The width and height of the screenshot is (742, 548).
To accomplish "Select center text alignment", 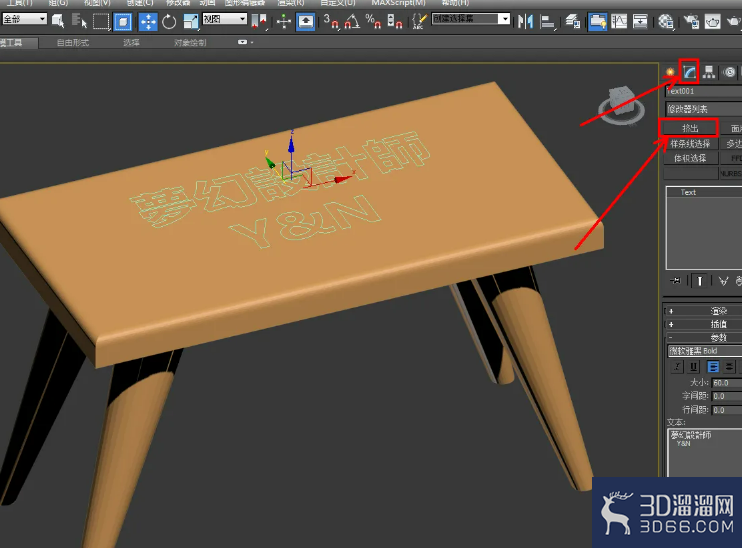I will click(729, 367).
